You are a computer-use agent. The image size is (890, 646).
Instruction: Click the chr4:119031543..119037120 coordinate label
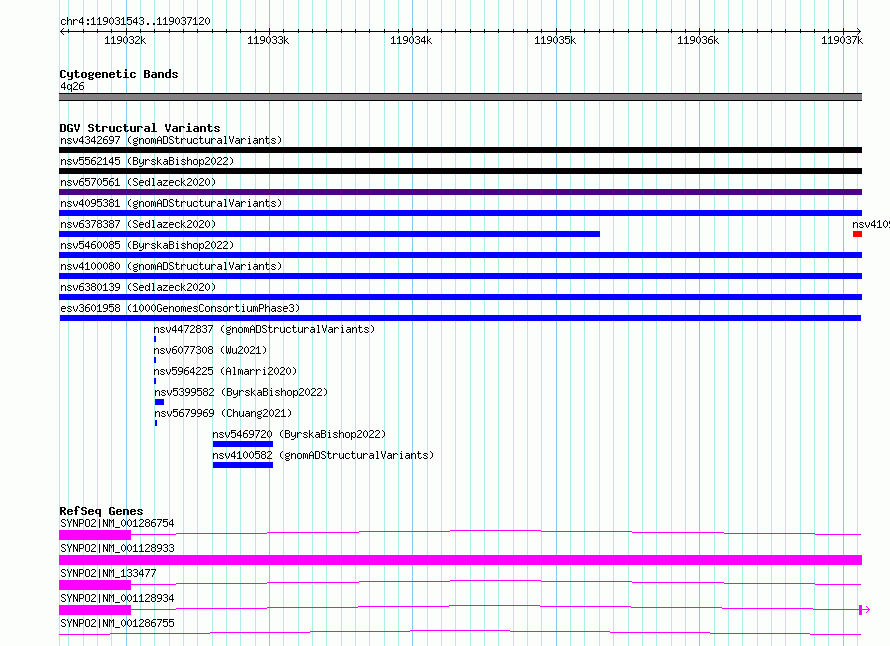tap(135, 22)
